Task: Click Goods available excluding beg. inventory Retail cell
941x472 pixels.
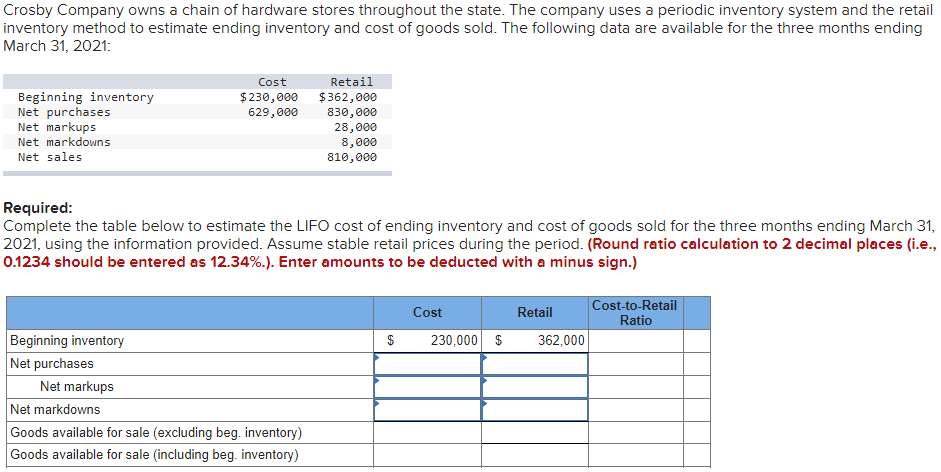Action: 535,432
